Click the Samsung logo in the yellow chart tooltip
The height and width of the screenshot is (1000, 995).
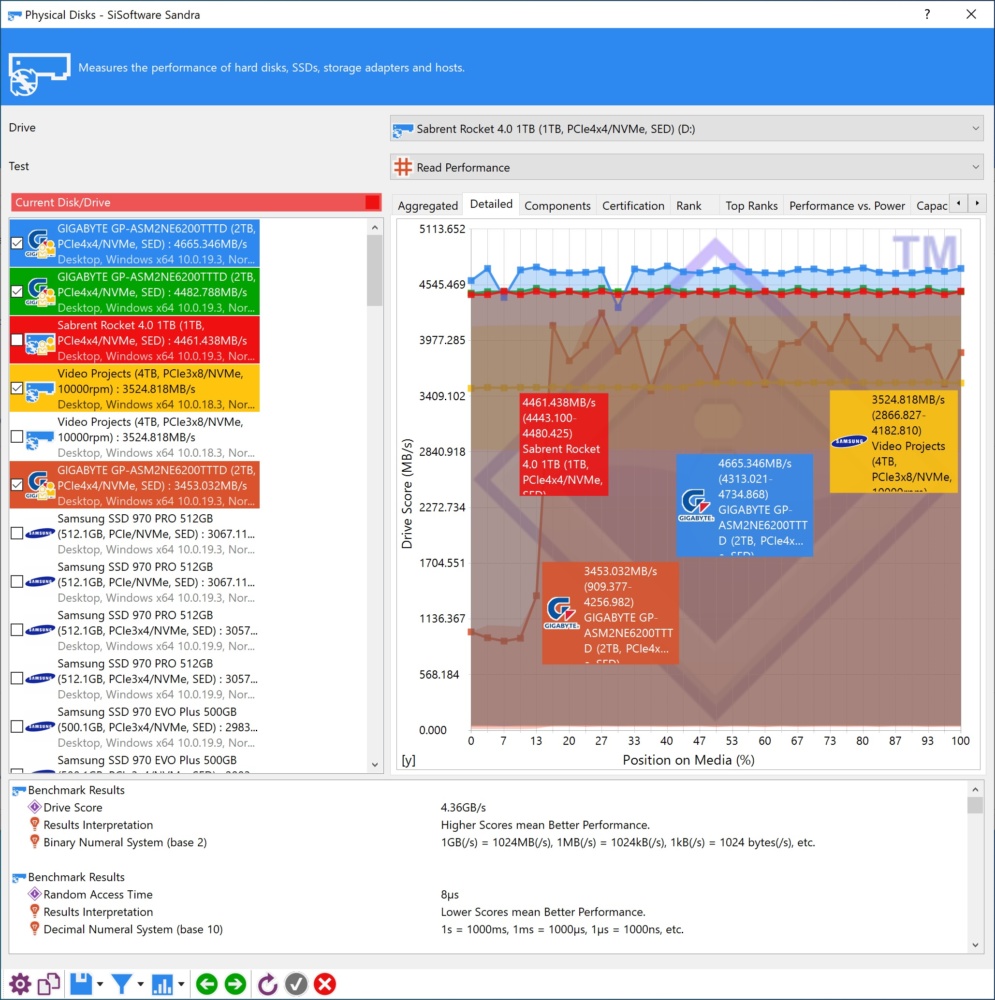849,441
